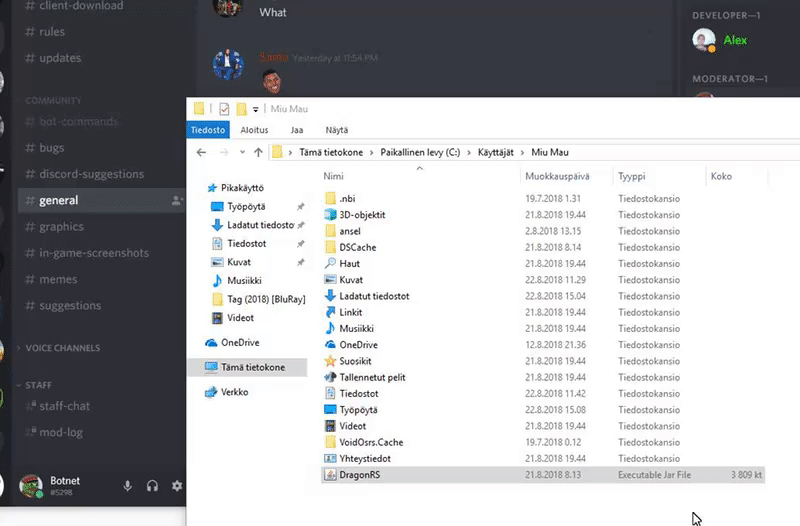Select the DSCache folder icon
800x526 pixels.
[x=330, y=247]
